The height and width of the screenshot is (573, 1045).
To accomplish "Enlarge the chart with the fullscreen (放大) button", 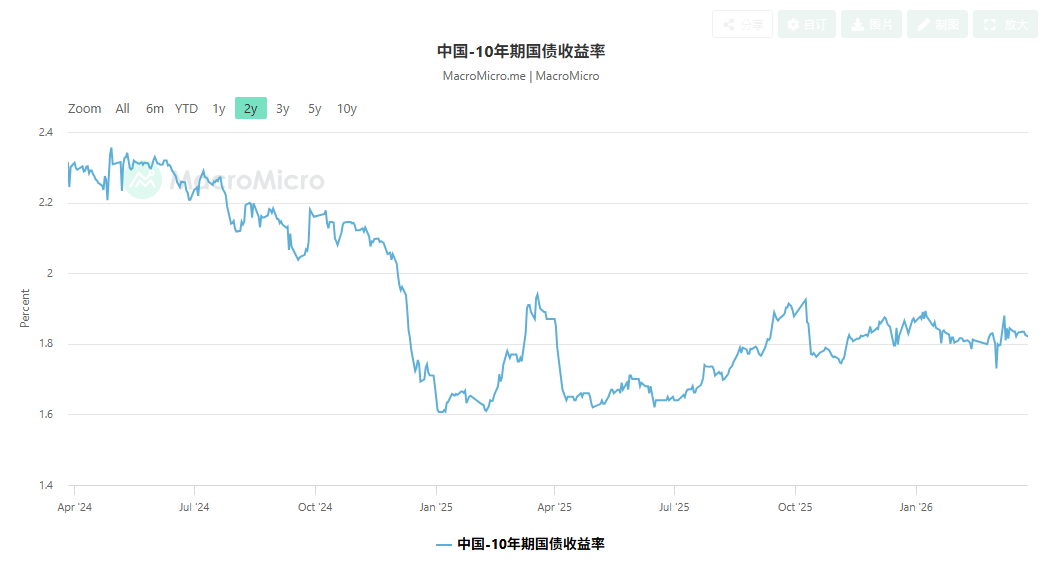I will (1005, 24).
